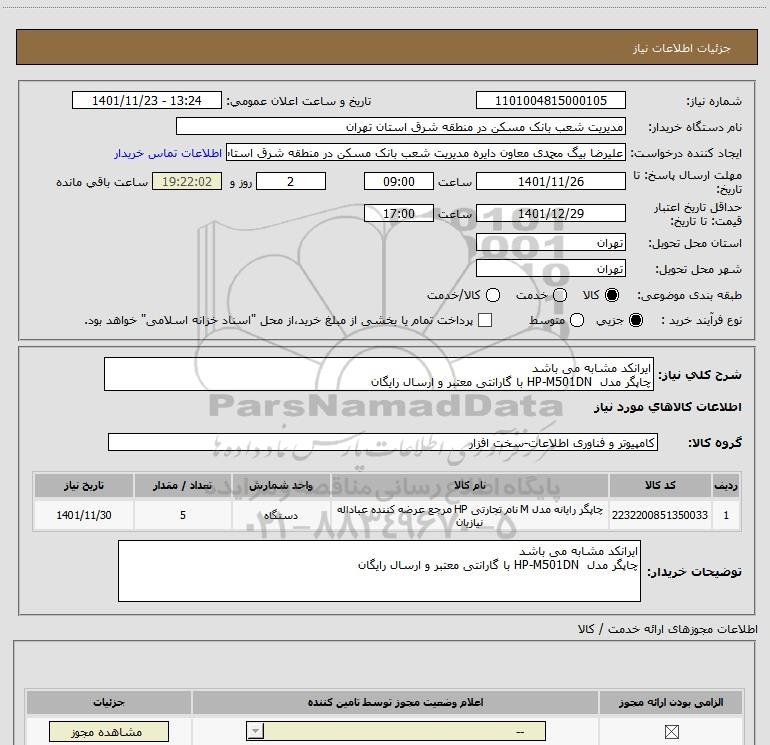
Task: Select the کالا radio button
Action: [x=612, y=295]
